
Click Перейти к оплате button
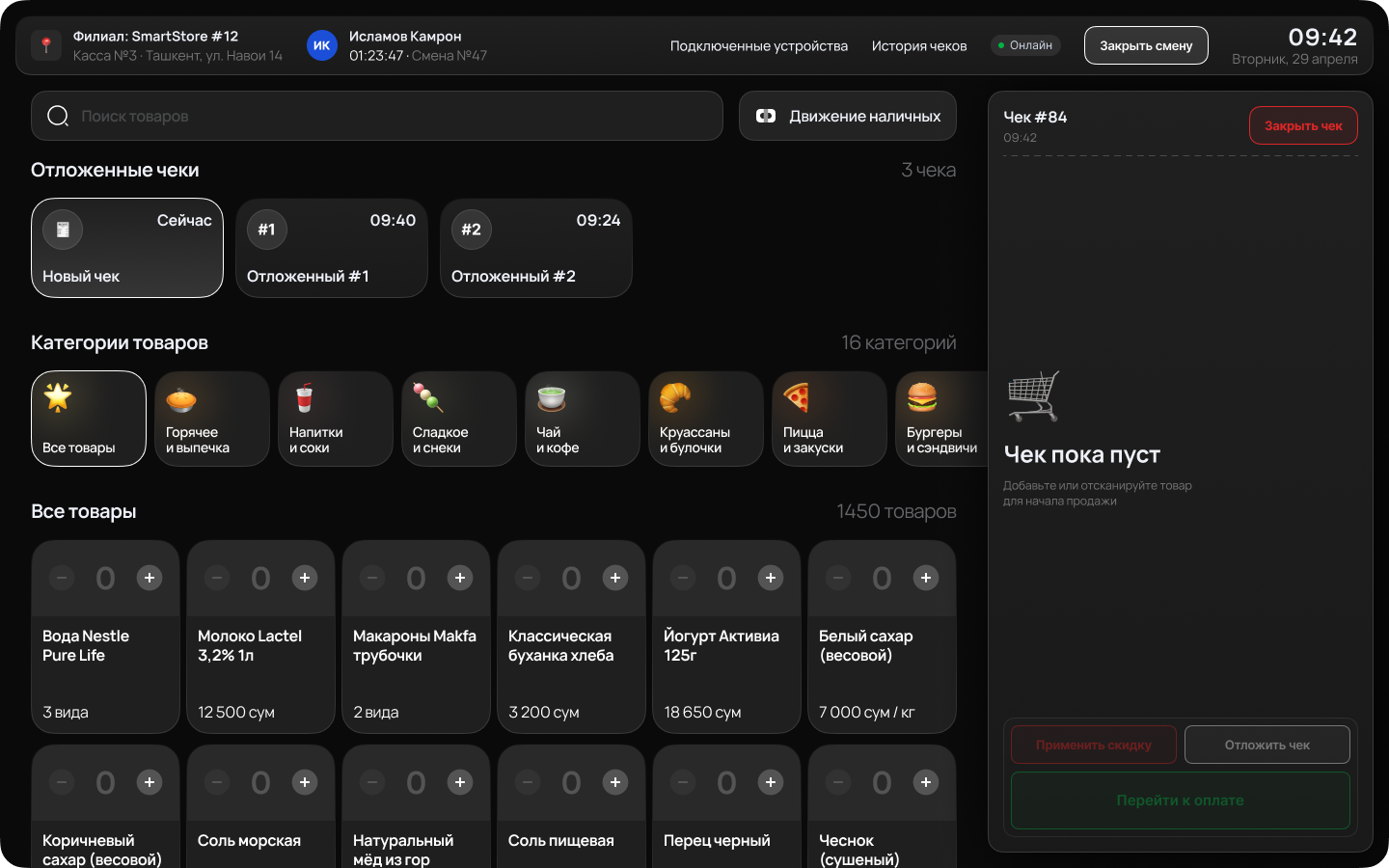pos(1181,800)
